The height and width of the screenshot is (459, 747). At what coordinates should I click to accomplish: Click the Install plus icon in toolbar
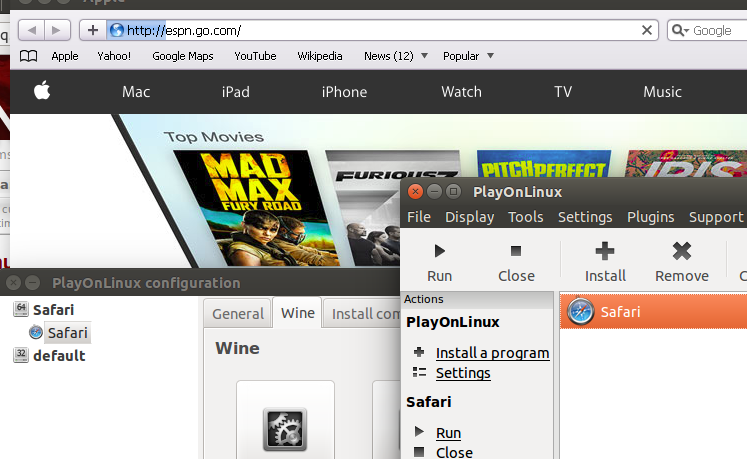pyautogui.click(x=605, y=251)
